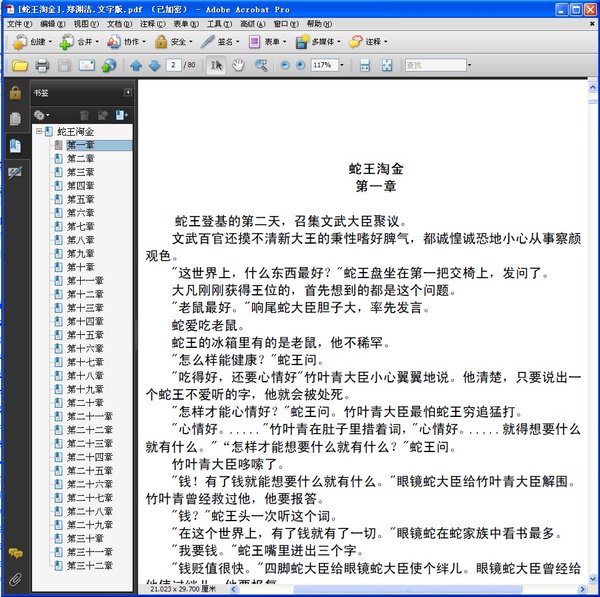Open the File (文件) menu
Viewport: 600px width, 597px height.
[20, 24]
